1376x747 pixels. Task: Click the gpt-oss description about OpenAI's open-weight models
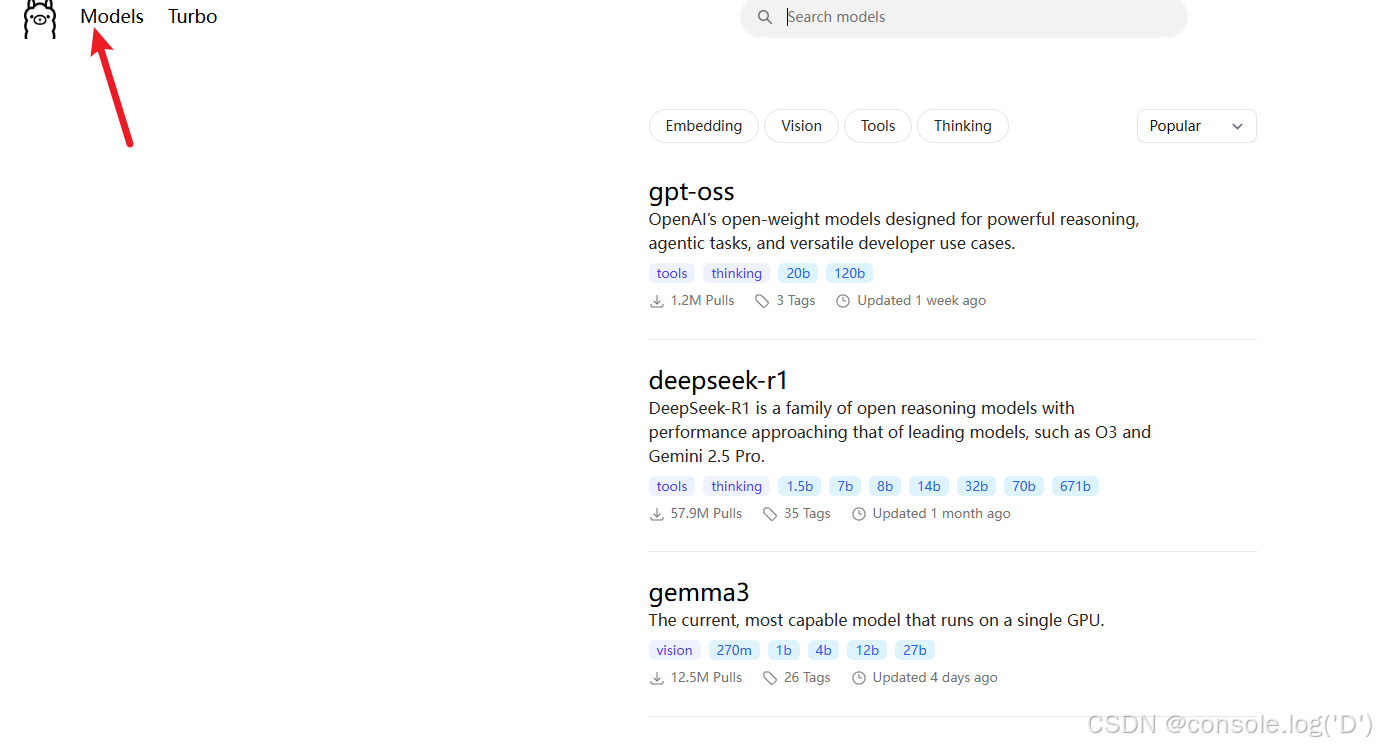click(x=894, y=231)
